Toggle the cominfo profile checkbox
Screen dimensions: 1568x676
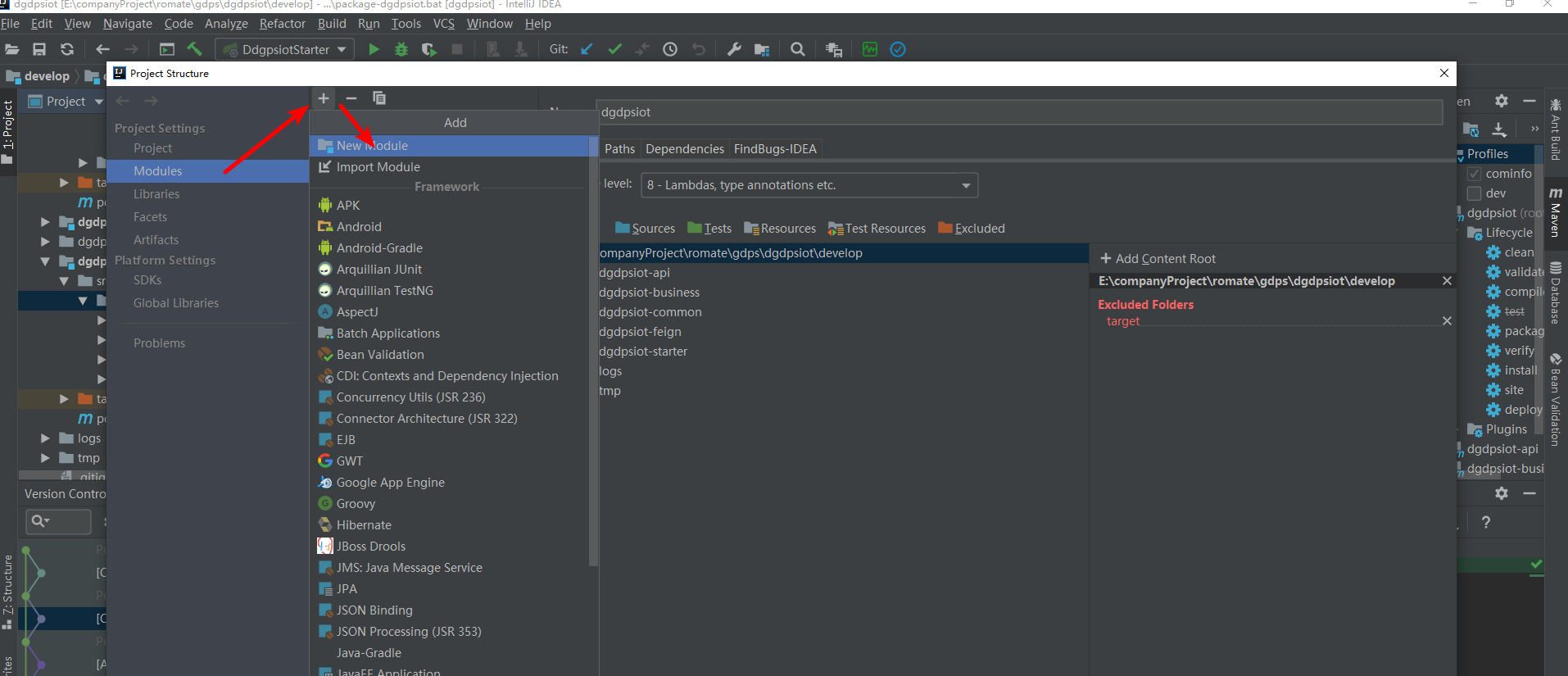pyautogui.click(x=1474, y=174)
